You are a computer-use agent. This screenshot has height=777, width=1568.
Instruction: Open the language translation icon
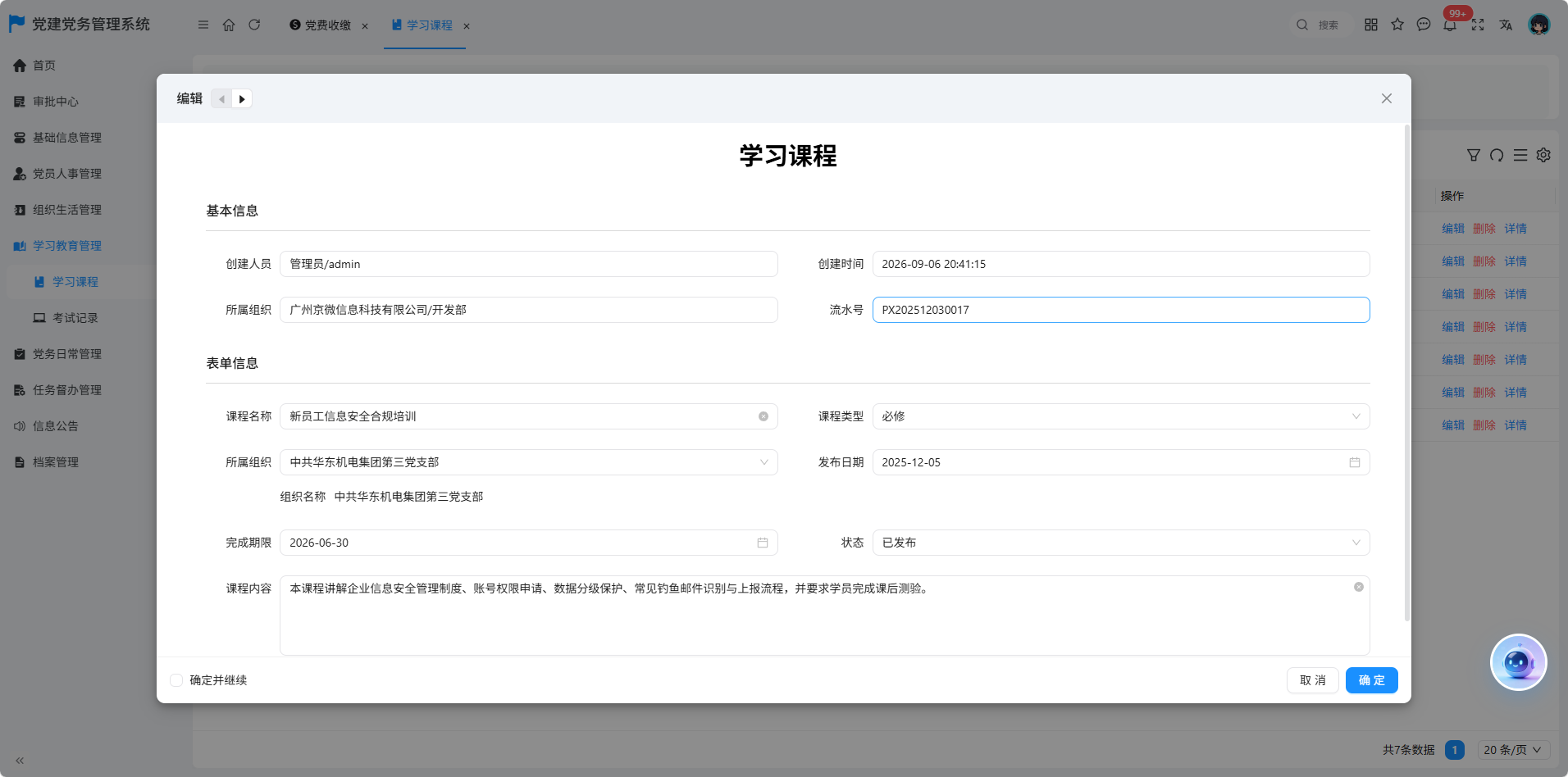pyautogui.click(x=1506, y=25)
